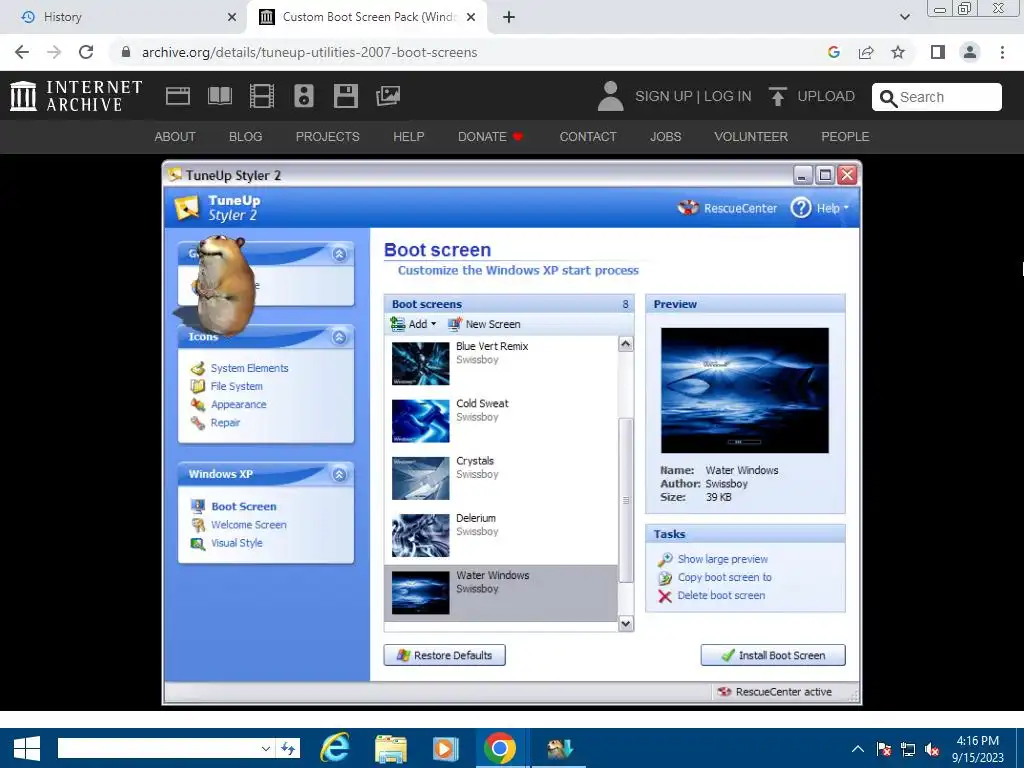Open Help dropdown arrow
Screen dimensions: 1024x768
point(846,208)
